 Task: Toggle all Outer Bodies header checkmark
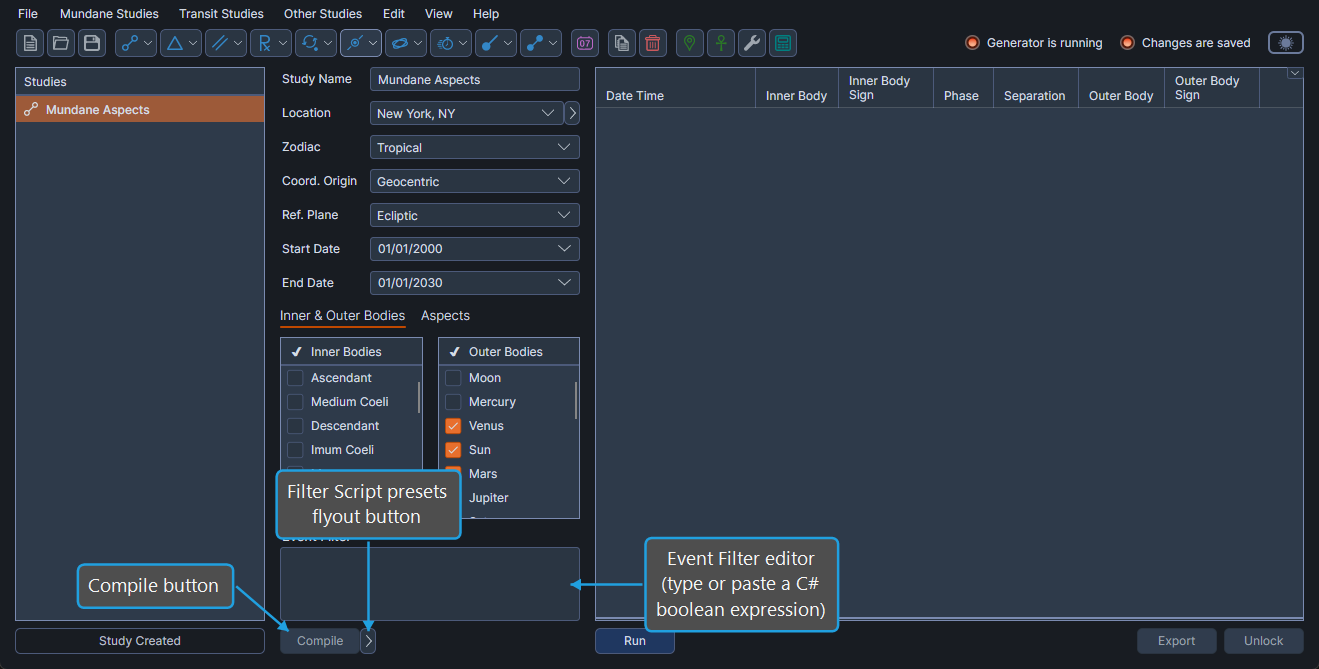(x=455, y=352)
